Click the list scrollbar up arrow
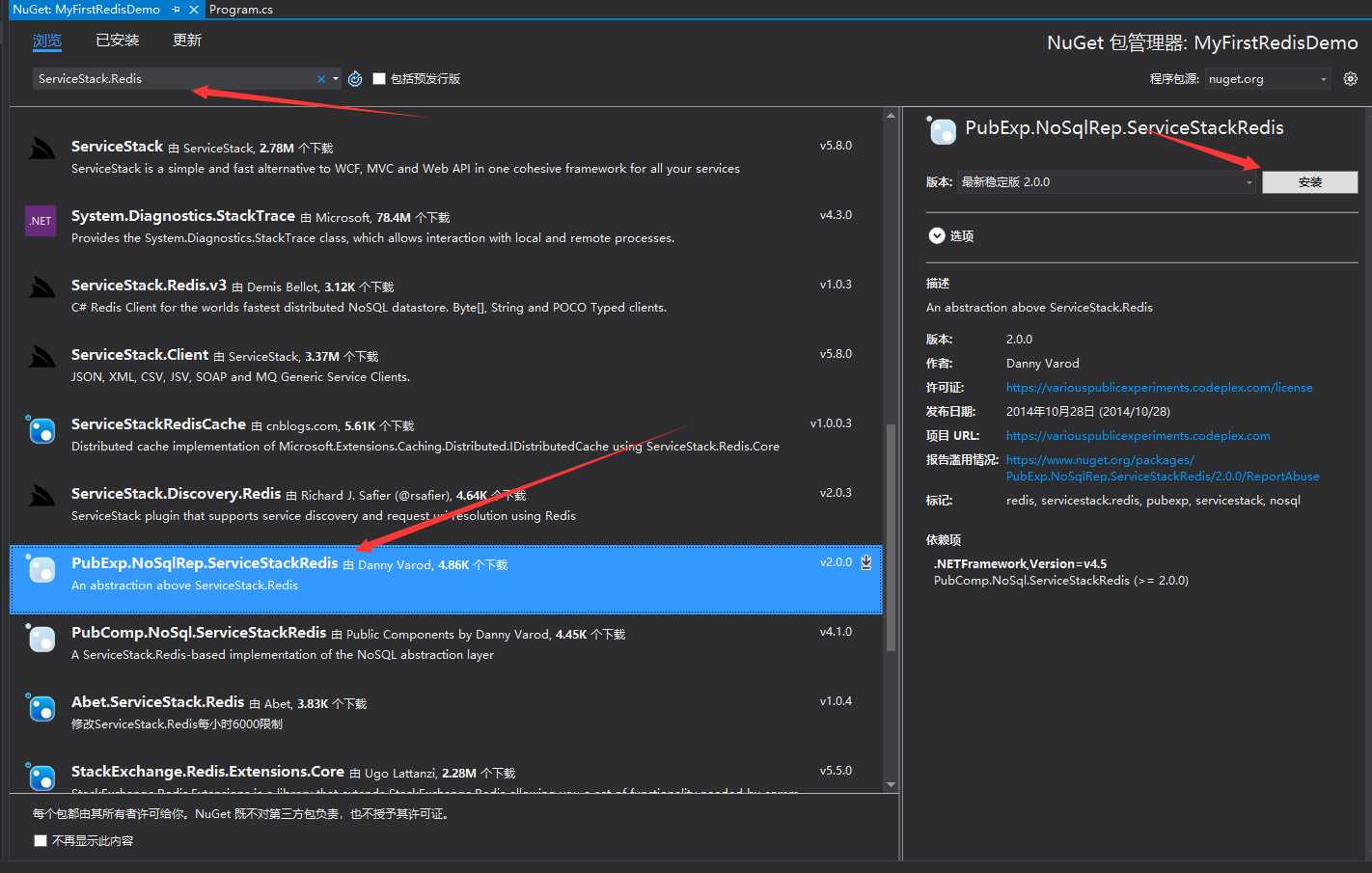The height and width of the screenshot is (873, 1372). tap(891, 116)
